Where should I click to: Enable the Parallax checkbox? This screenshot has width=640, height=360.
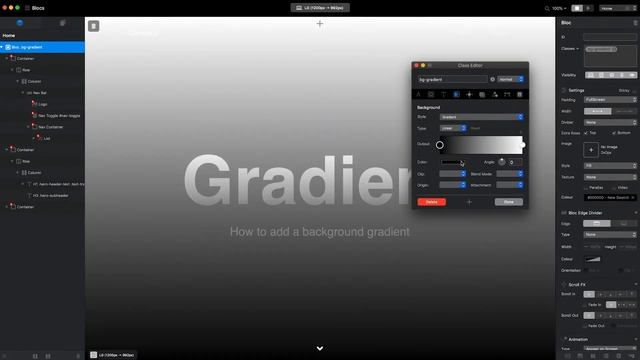586,188
